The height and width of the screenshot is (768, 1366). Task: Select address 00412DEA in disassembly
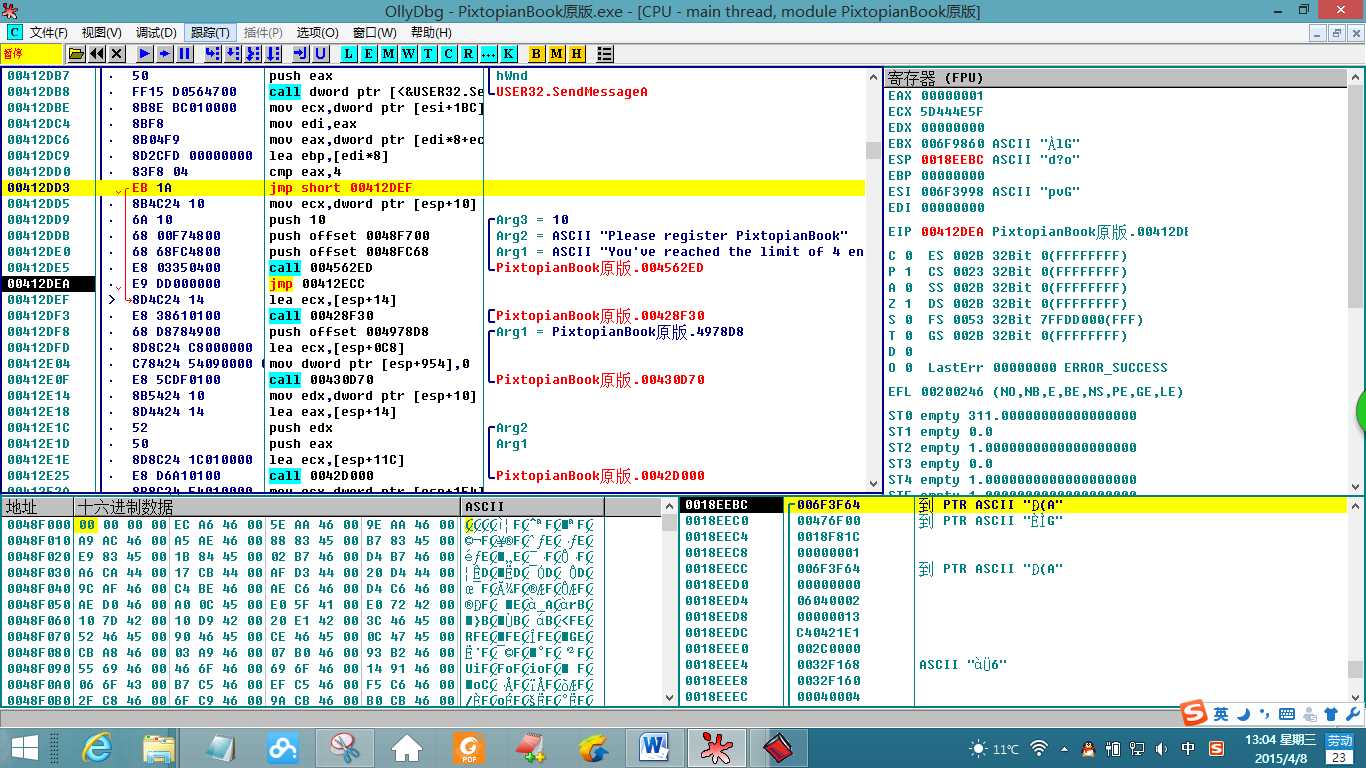tap(38, 284)
